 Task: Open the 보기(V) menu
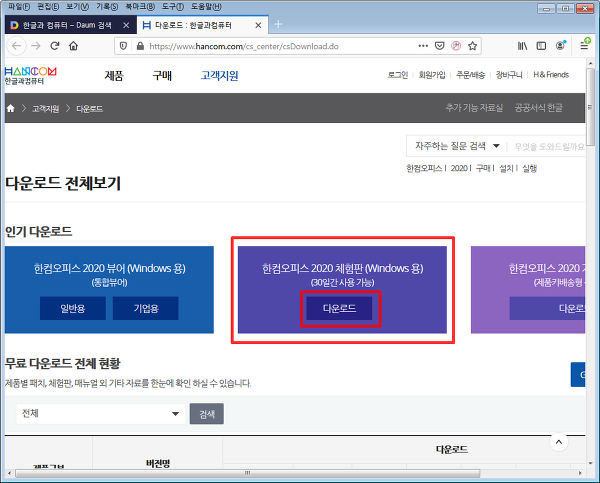coord(77,7)
